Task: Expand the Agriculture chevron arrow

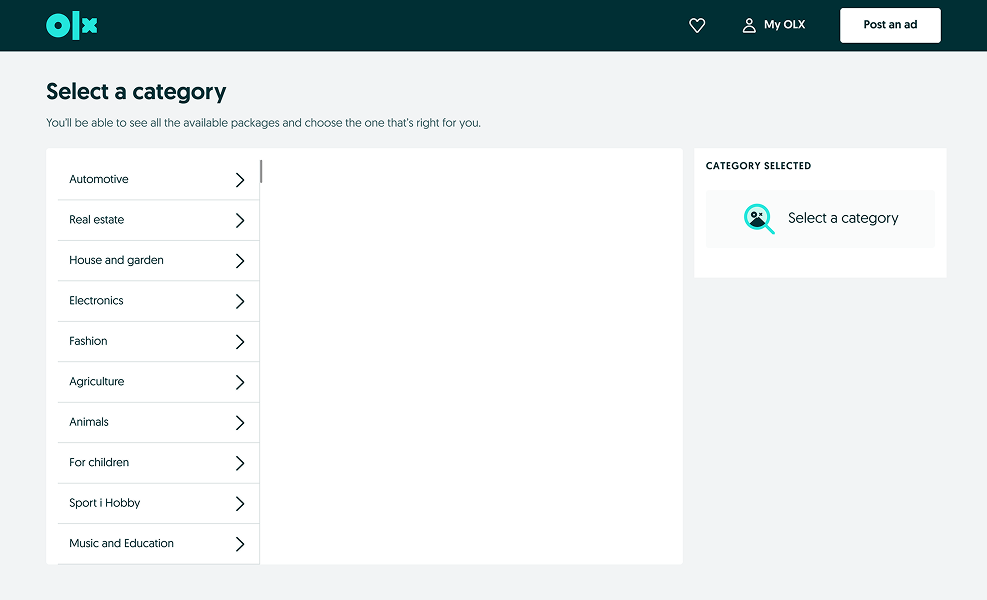Action: click(x=240, y=382)
